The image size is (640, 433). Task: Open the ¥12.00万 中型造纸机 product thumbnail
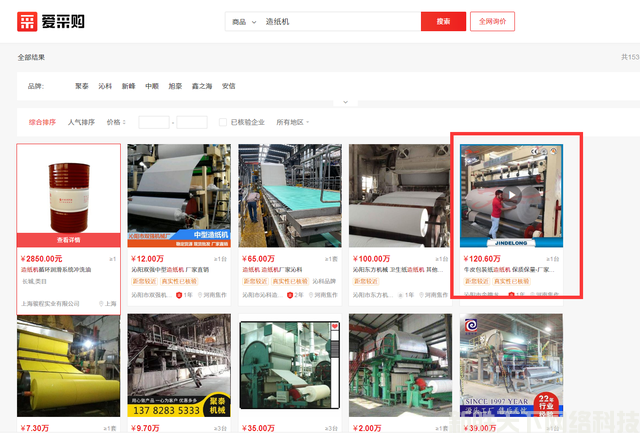(179, 195)
